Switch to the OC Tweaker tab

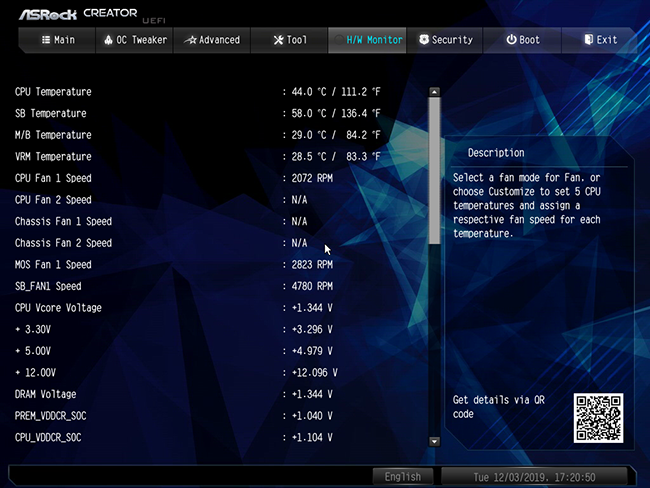point(134,40)
